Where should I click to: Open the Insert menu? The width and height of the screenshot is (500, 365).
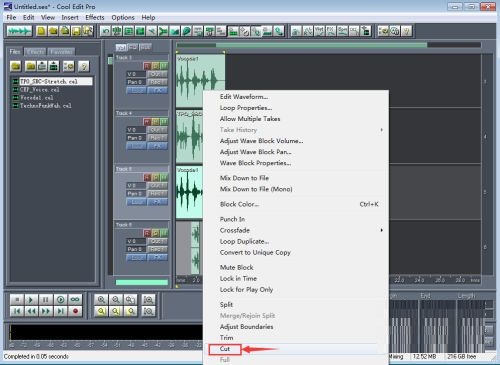click(70, 17)
